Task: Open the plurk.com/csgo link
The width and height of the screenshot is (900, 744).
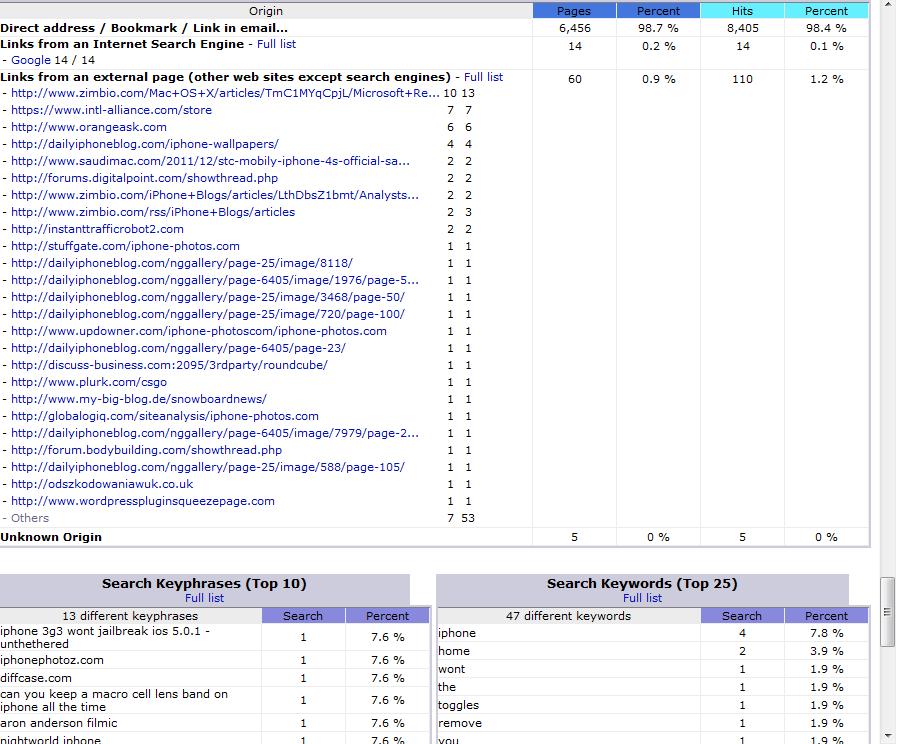Action: (89, 382)
